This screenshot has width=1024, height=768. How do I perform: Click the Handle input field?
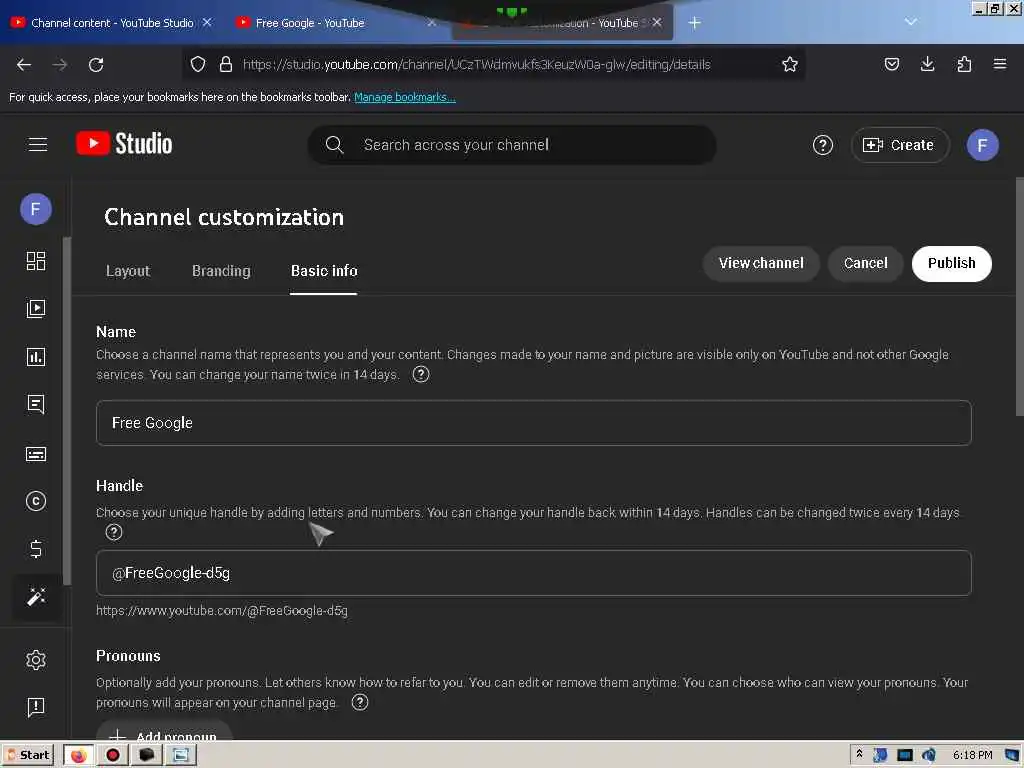tap(534, 573)
